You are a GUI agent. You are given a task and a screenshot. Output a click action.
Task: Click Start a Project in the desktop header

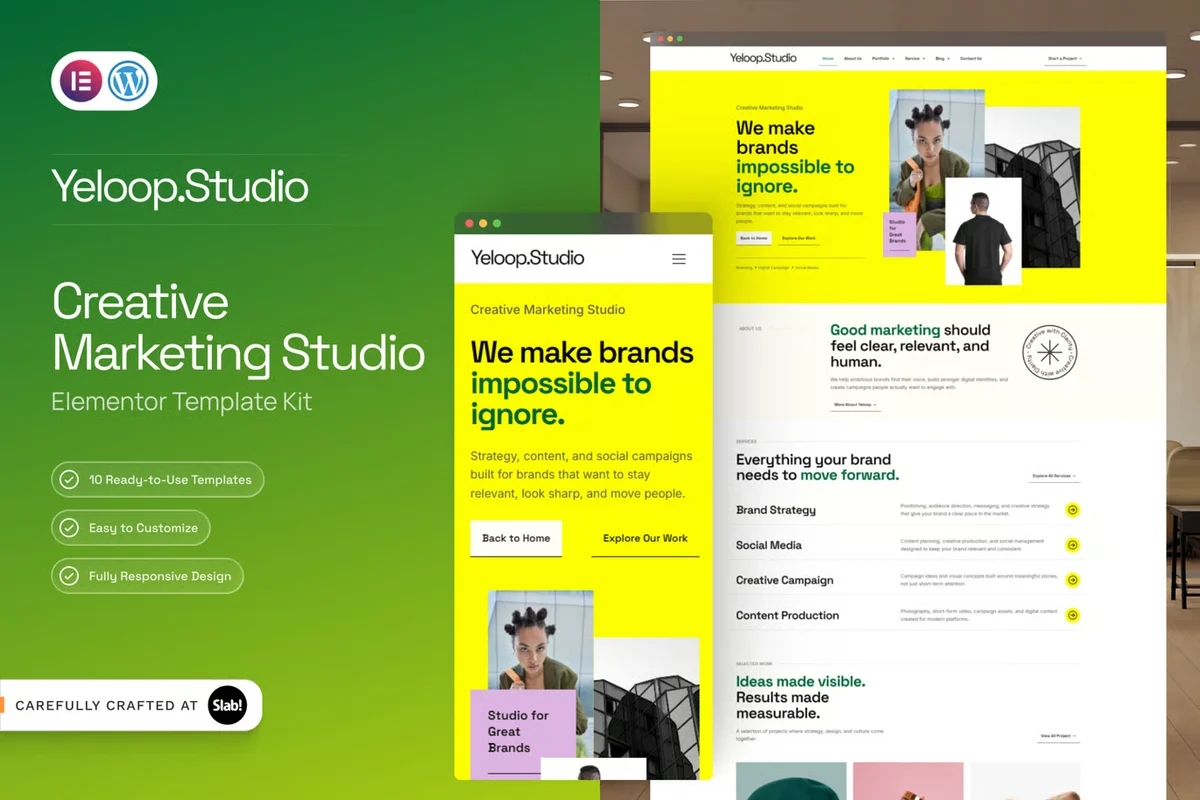pyautogui.click(x=1065, y=59)
